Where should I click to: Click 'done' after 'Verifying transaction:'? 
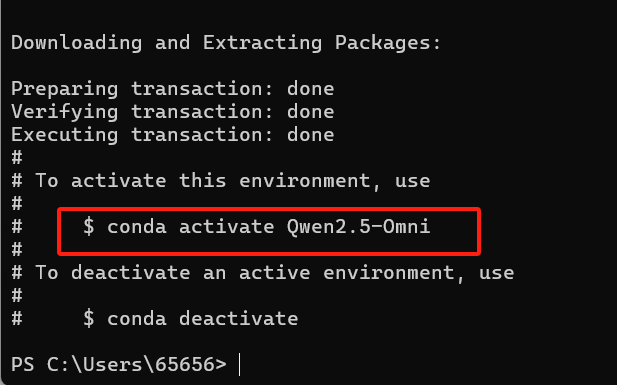tap(310, 112)
